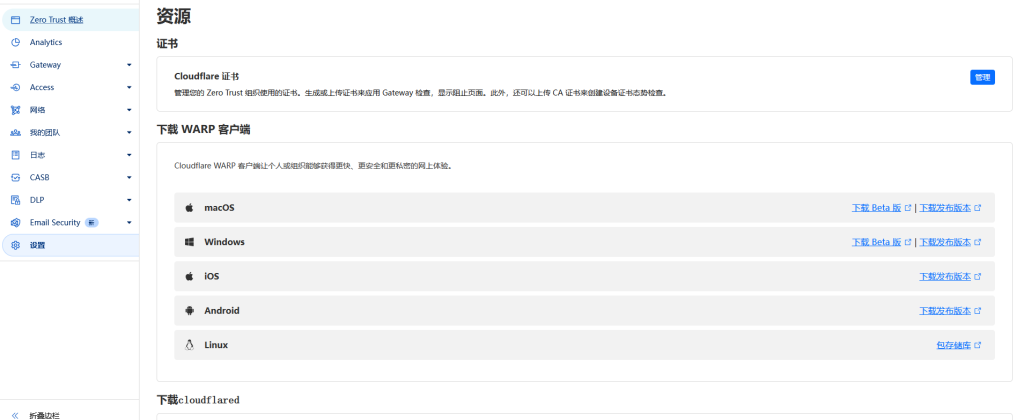Image resolution: width=1024 pixels, height=420 pixels.
Task: Open Access section label
Action: 42,88
